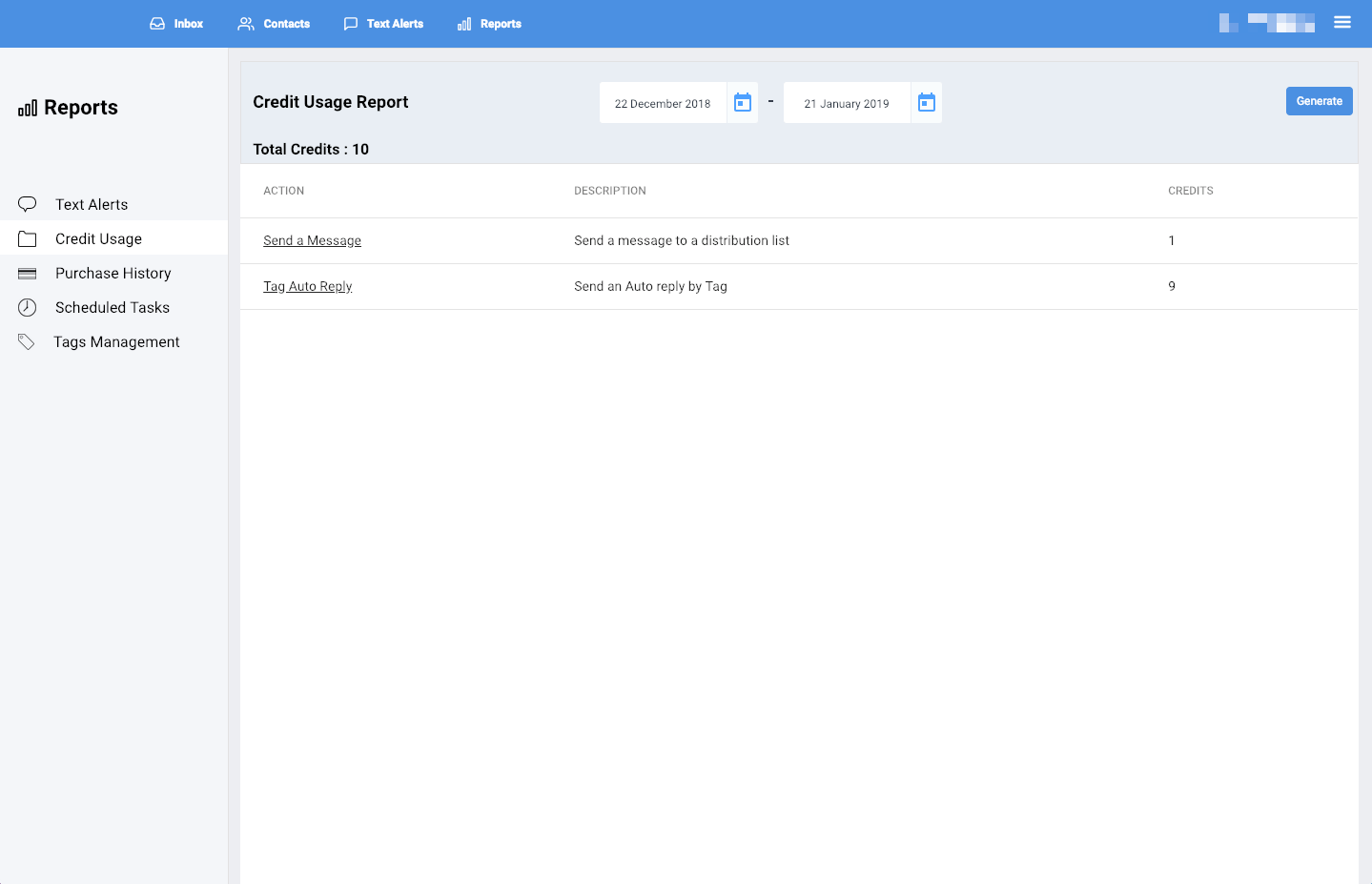Open the start date calendar picker
1372x884 pixels.
(x=743, y=102)
